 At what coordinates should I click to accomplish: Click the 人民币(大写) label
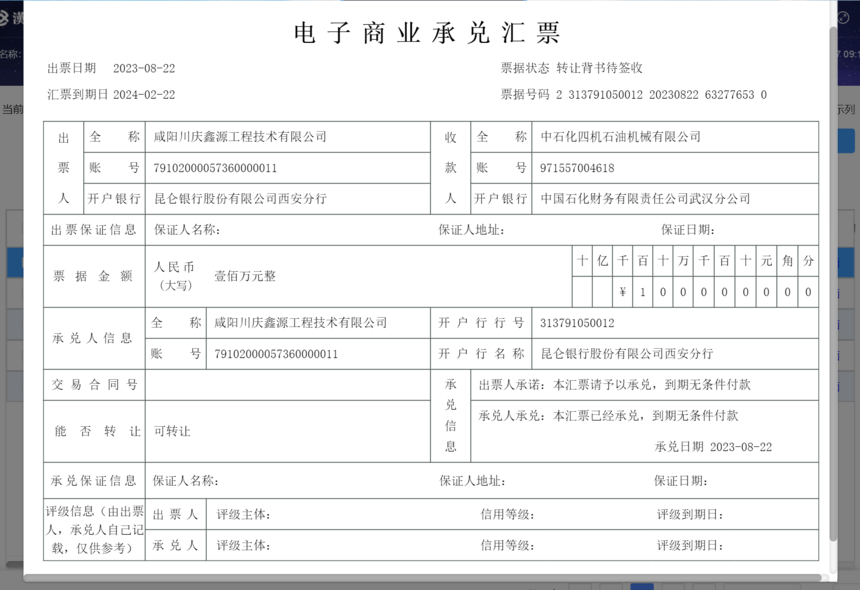tap(174, 276)
